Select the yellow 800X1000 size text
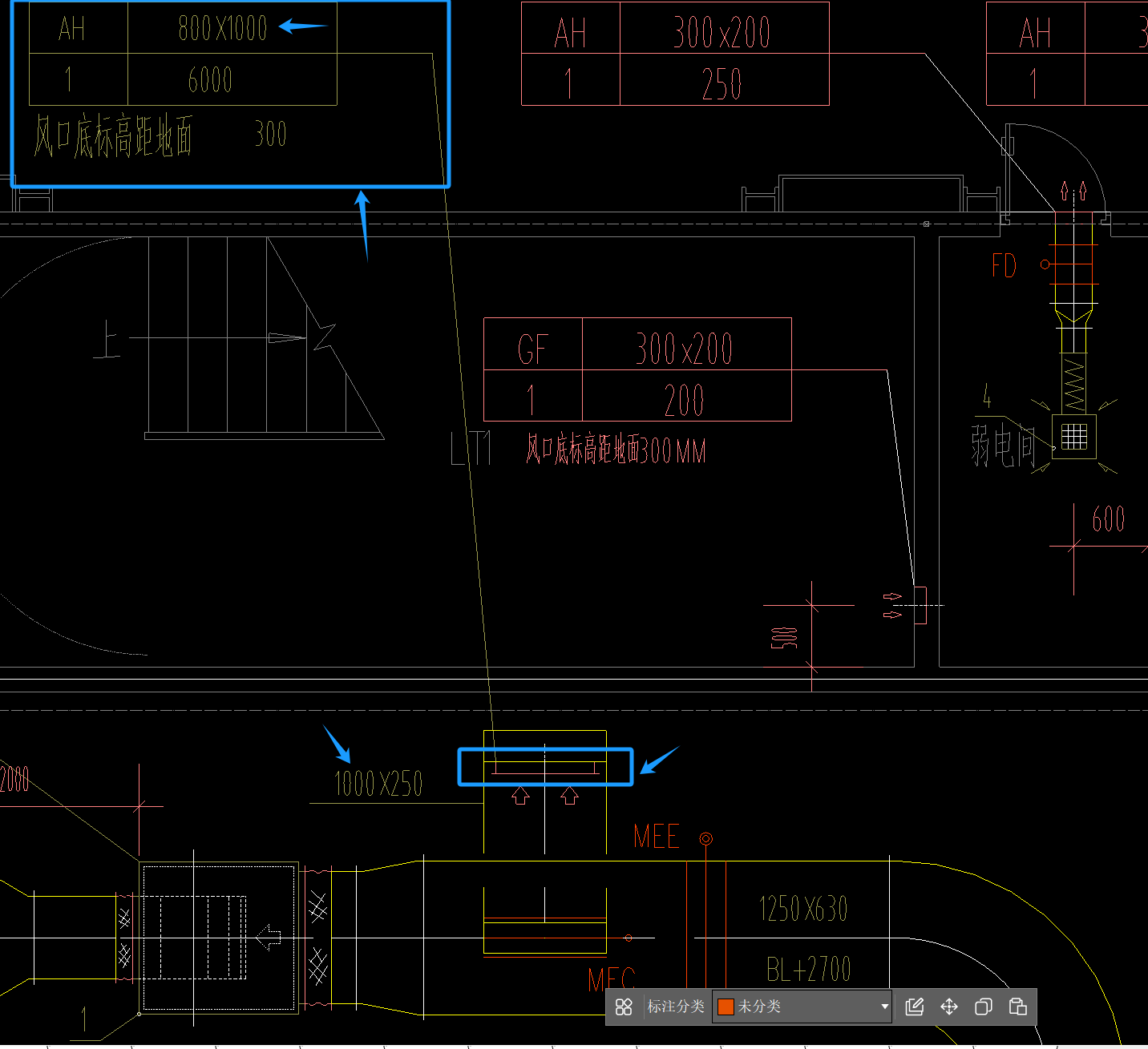This screenshot has height=1049, width=1148. (x=223, y=29)
